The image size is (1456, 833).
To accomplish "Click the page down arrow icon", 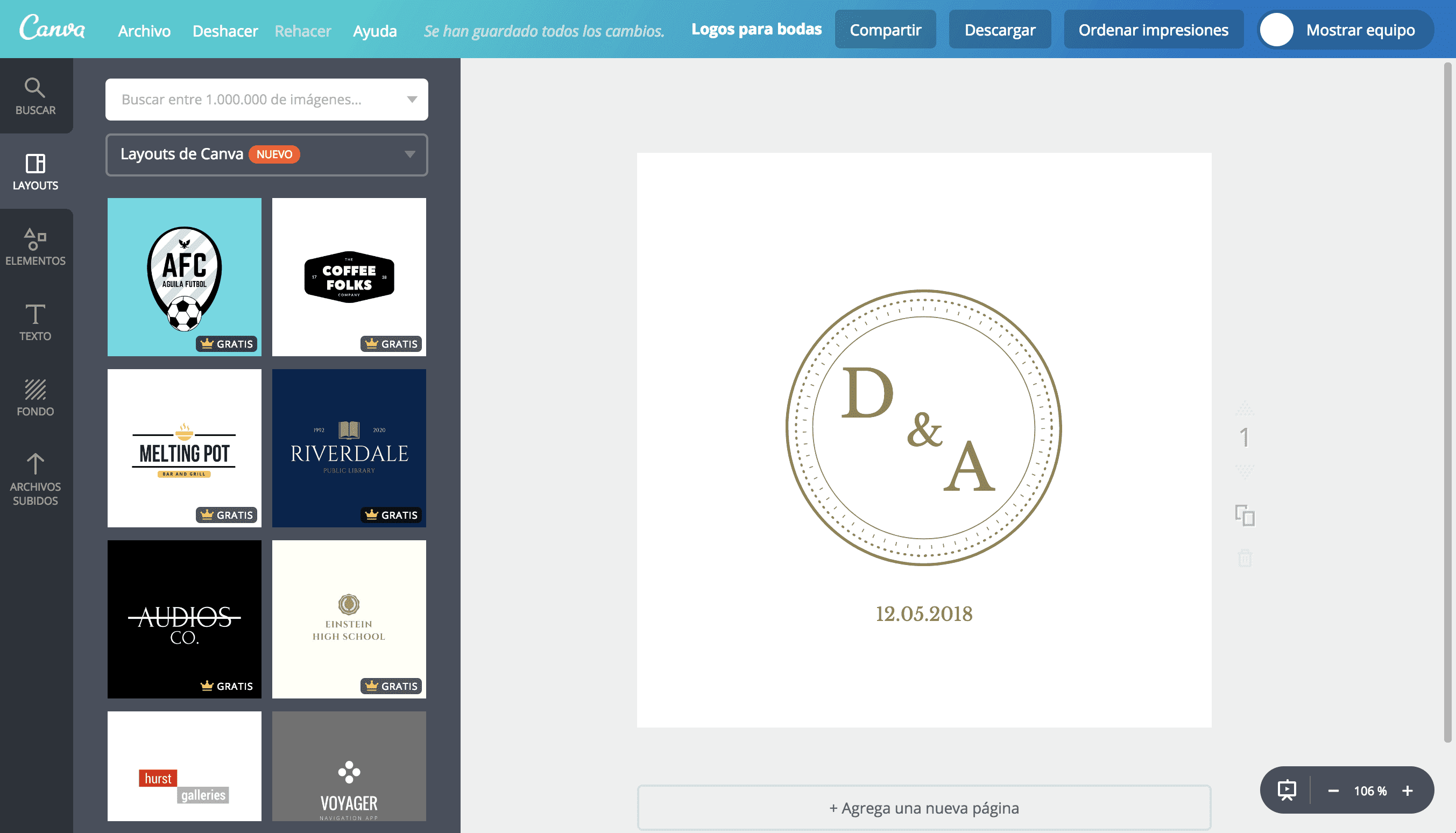I will (x=1245, y=471).
